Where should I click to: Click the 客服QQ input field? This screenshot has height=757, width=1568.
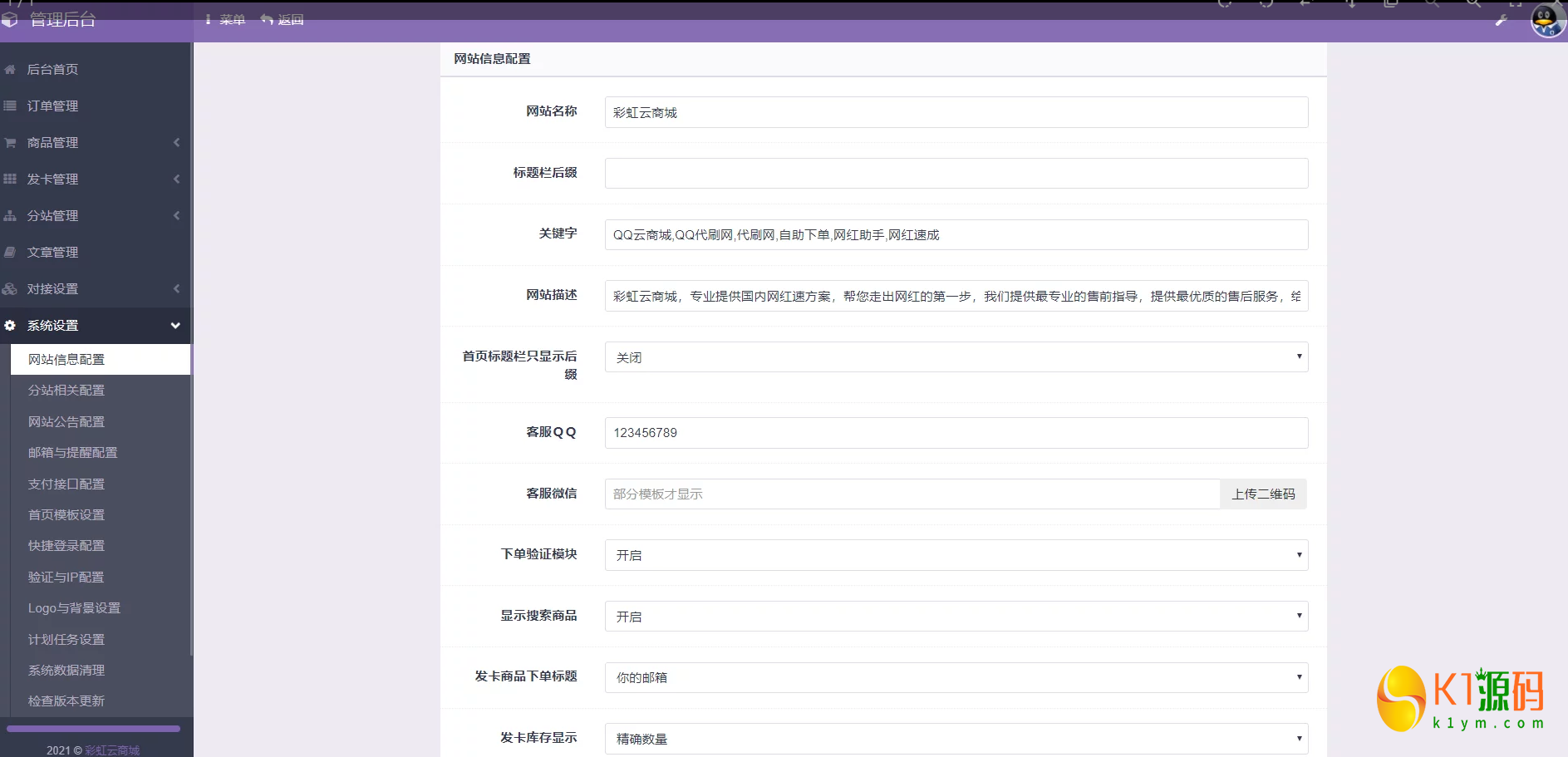[x=956, y=433]
